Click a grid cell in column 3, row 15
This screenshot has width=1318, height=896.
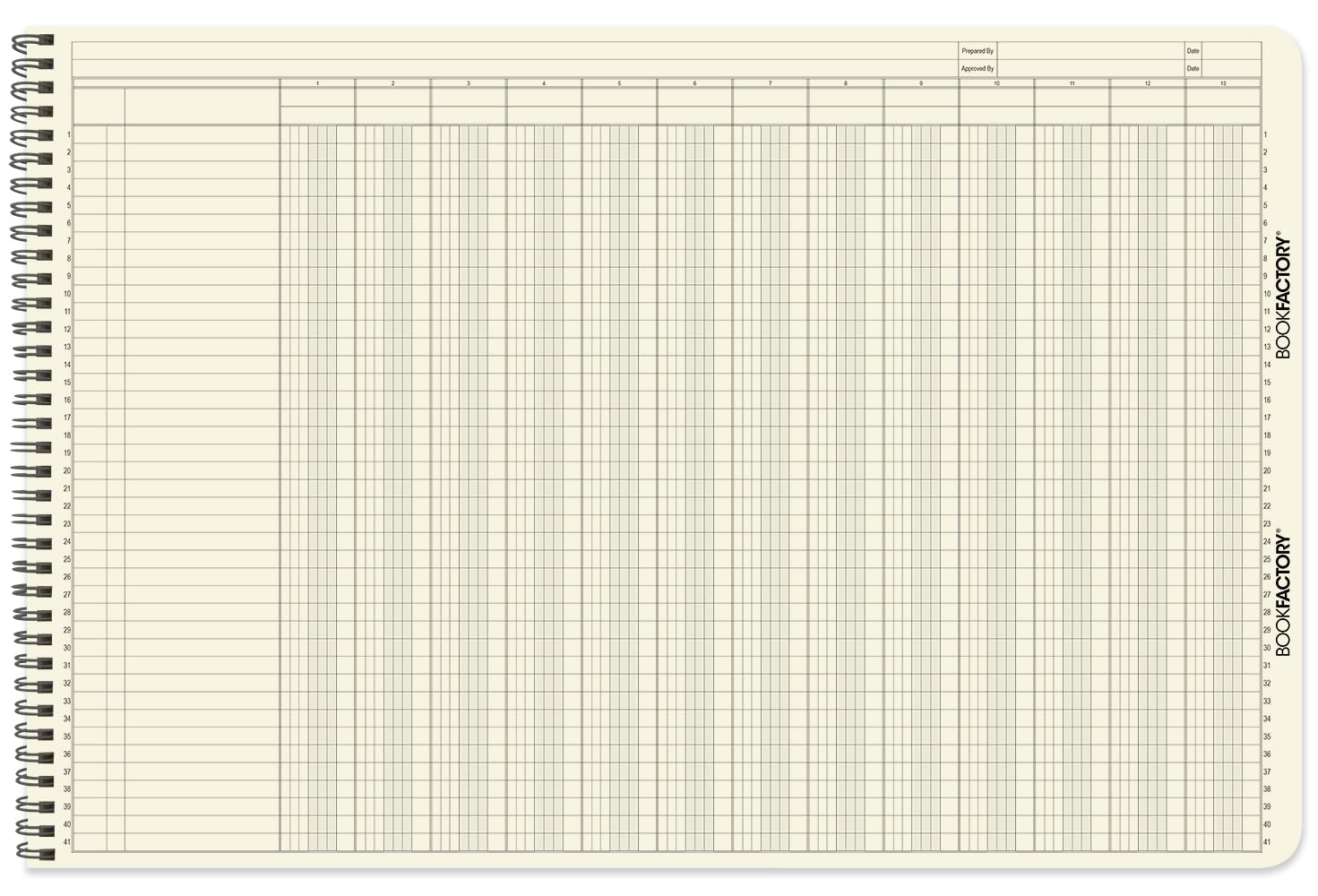pos(470,382)
